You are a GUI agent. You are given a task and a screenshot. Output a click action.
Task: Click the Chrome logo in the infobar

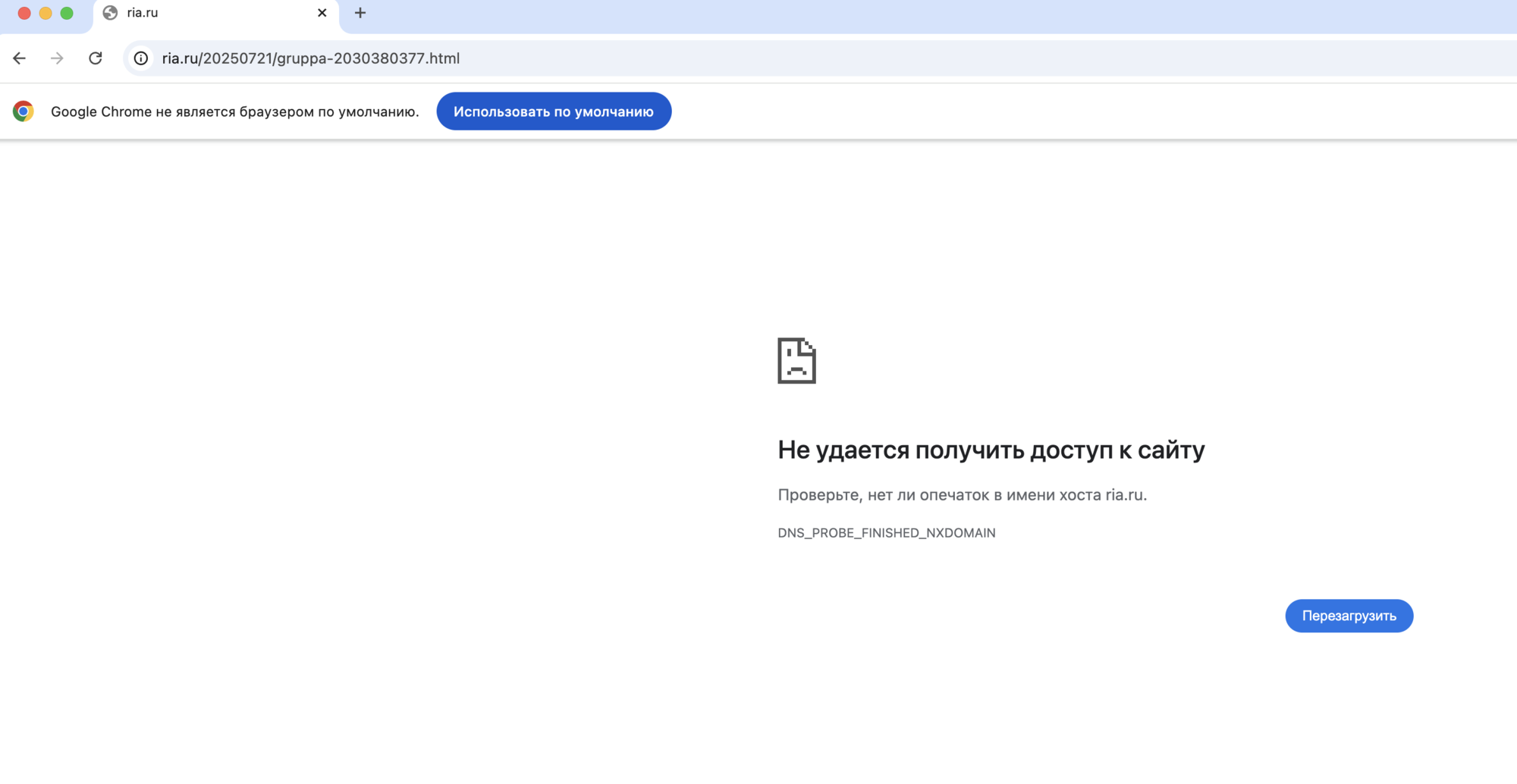24,111
